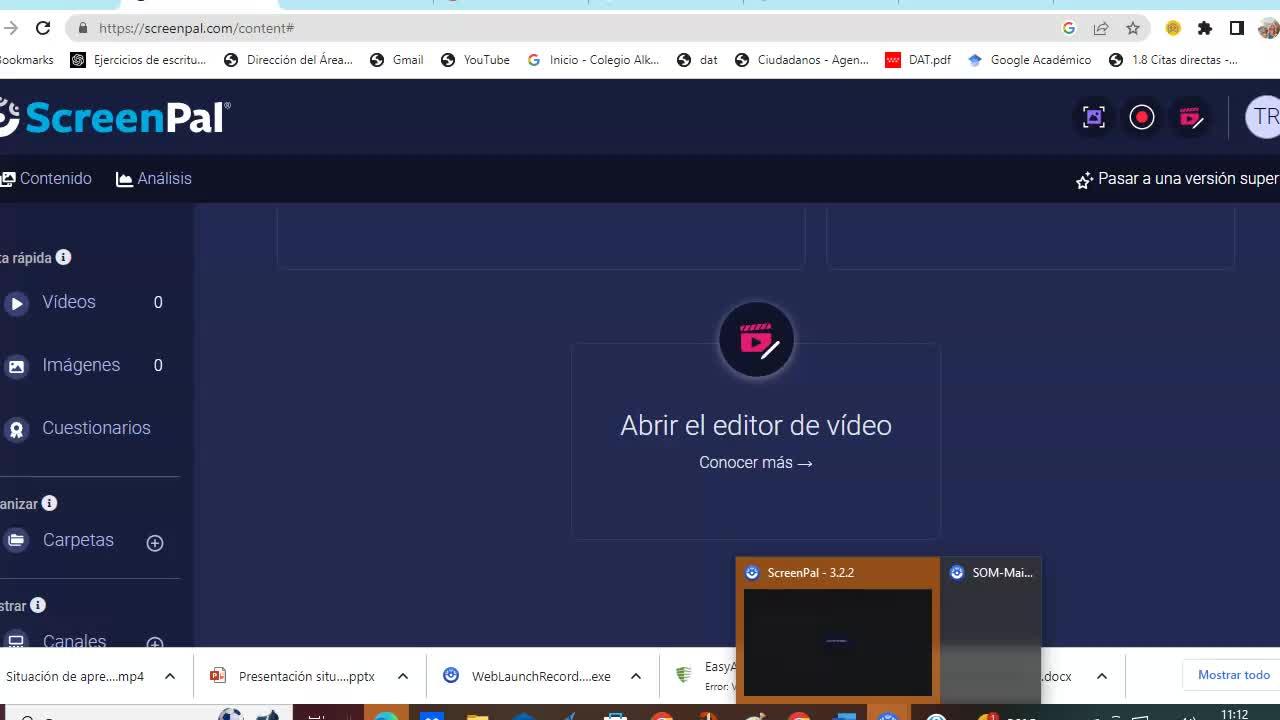Expand options for Situación de apre....mp4
Image resolution: width=1280 pixels, height=720 pixels.
tap(170, 676)
